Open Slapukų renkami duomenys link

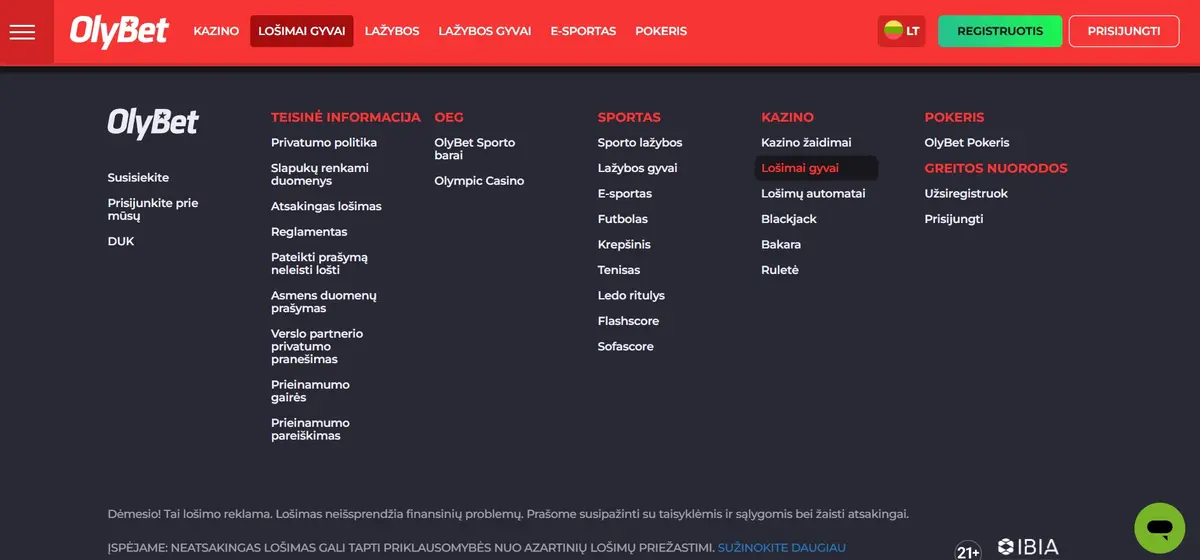tap(320, 175)
